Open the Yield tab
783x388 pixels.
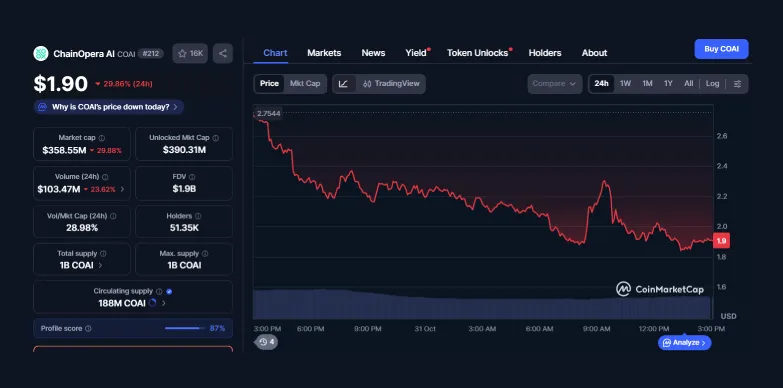coord(416,53)
